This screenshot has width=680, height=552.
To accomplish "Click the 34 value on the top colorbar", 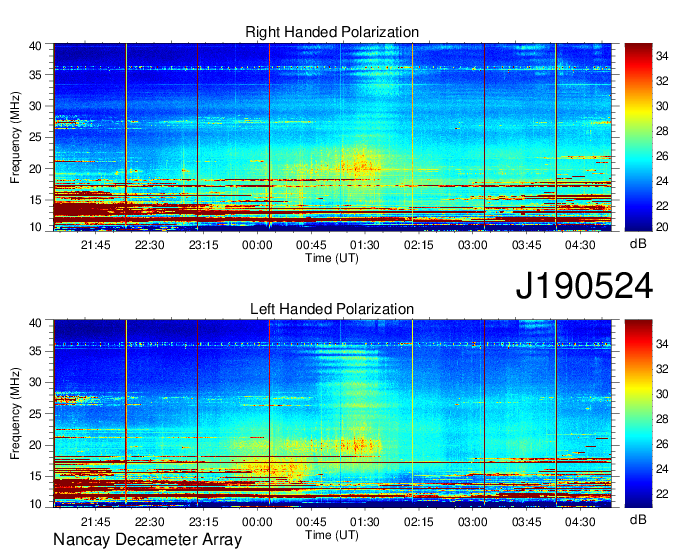I will click(662, 56).
